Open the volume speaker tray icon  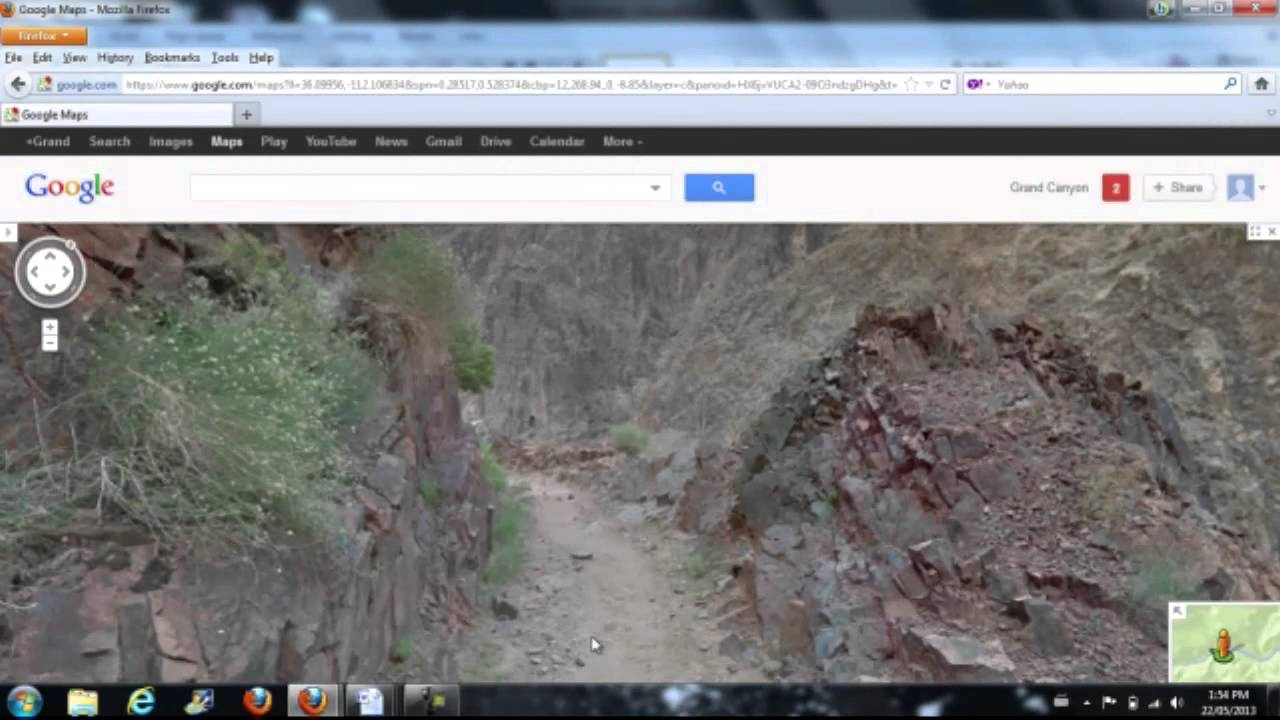point(1176,703)
